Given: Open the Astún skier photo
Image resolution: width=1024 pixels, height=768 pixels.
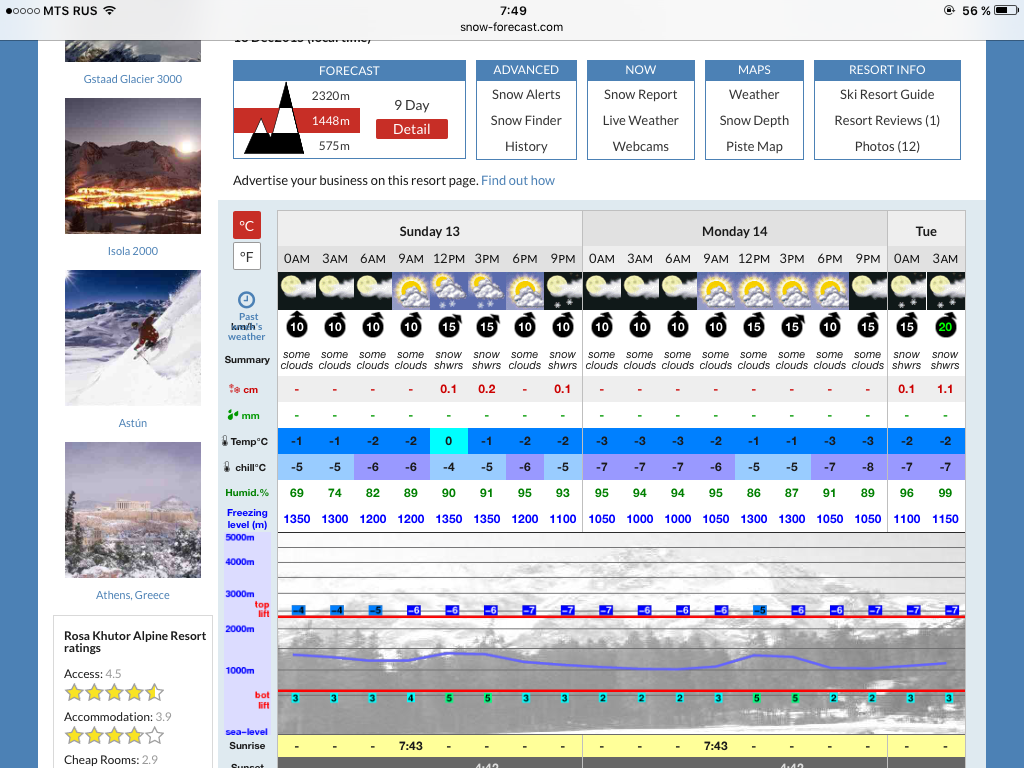Looking at the screenshot, I should (133, 338).
